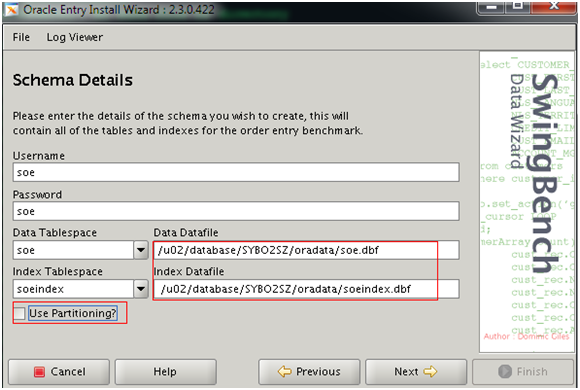Screen dimensions: 580x390
Task: Click the Help button
Action: coord(165,371)
